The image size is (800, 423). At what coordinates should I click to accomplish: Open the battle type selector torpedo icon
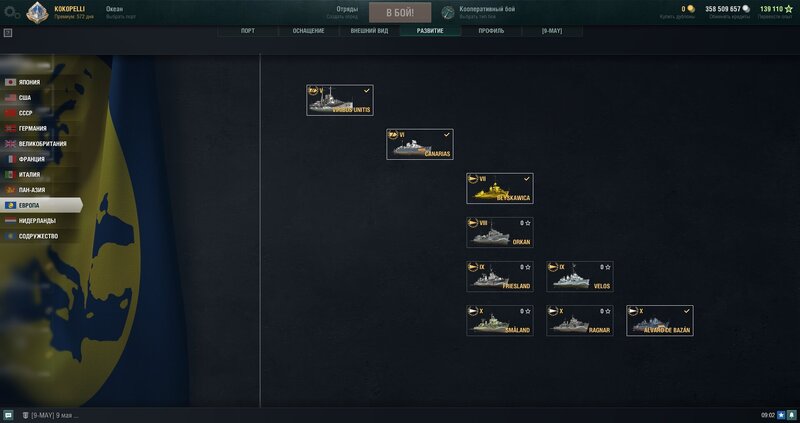click(448, 13)
